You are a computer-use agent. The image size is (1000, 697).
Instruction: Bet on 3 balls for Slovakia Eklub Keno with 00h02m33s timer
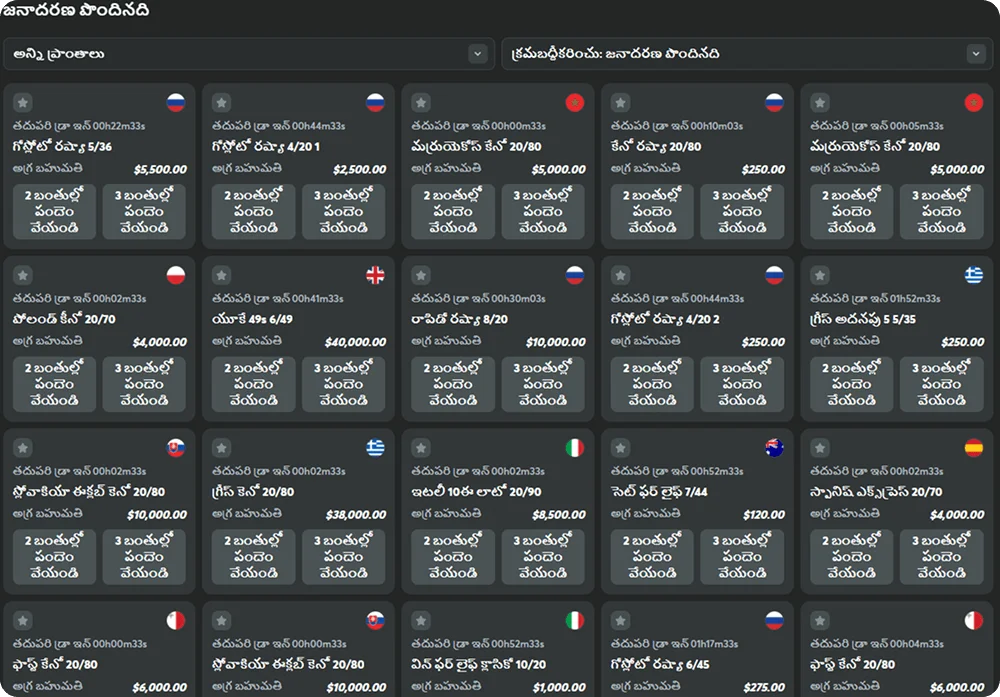[x=144, y=557]
